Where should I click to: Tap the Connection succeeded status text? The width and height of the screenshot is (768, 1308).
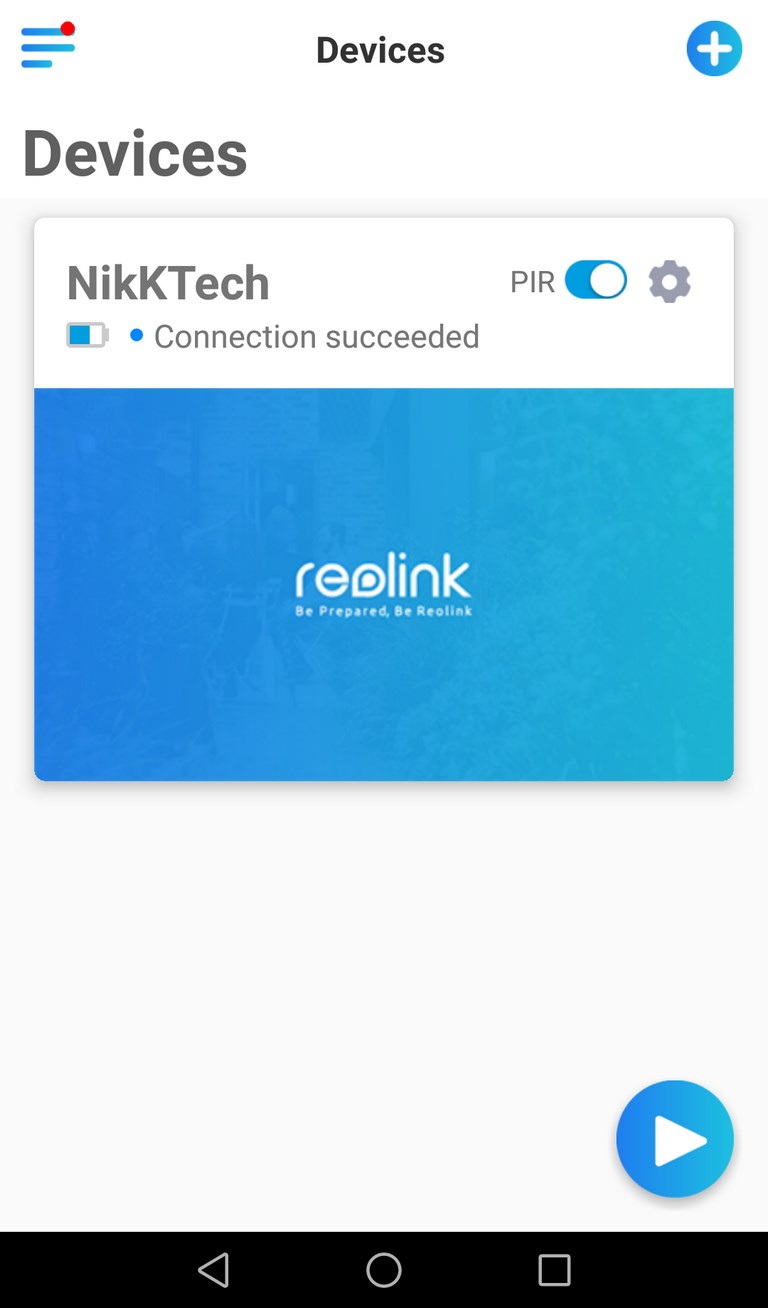click(317, 336)
